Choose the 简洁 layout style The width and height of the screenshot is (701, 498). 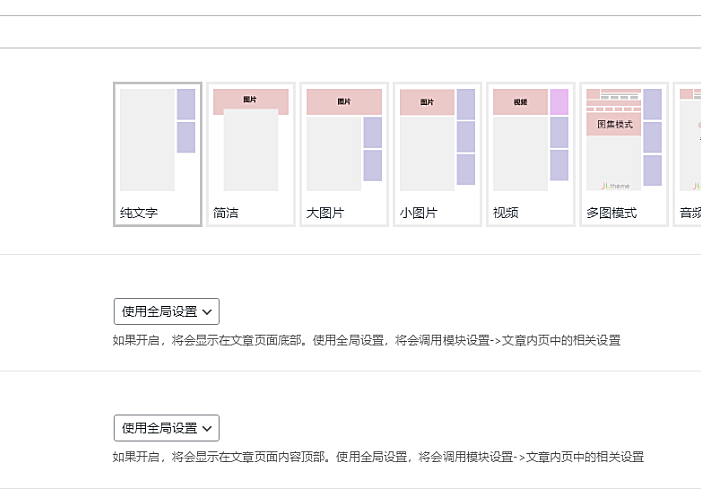[x=251, y=154]
